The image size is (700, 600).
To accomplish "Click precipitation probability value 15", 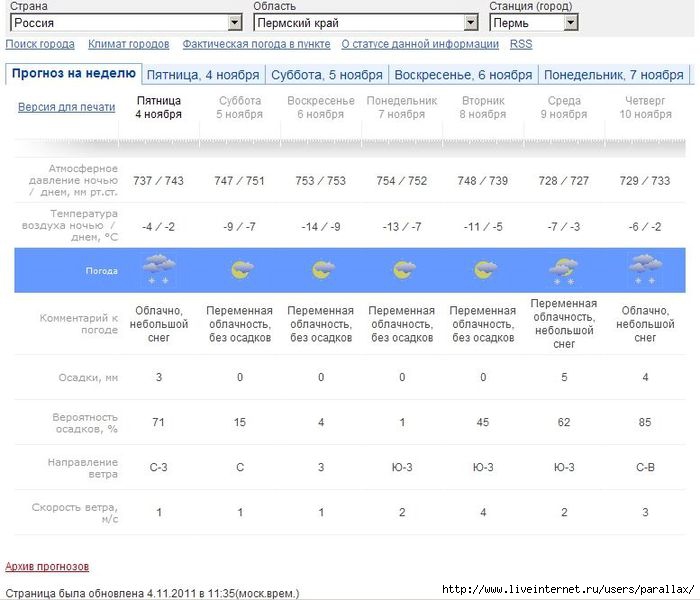I will [x=240, y=422].
